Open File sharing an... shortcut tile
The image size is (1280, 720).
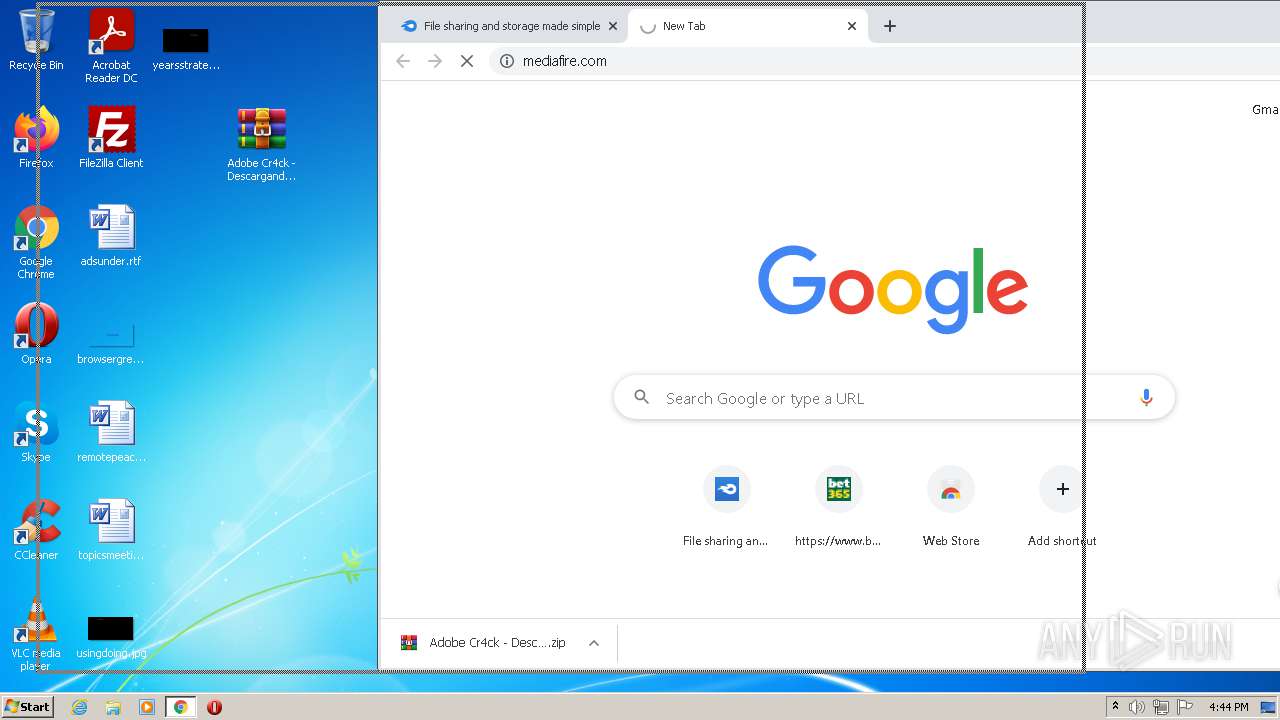pos(726,508)
